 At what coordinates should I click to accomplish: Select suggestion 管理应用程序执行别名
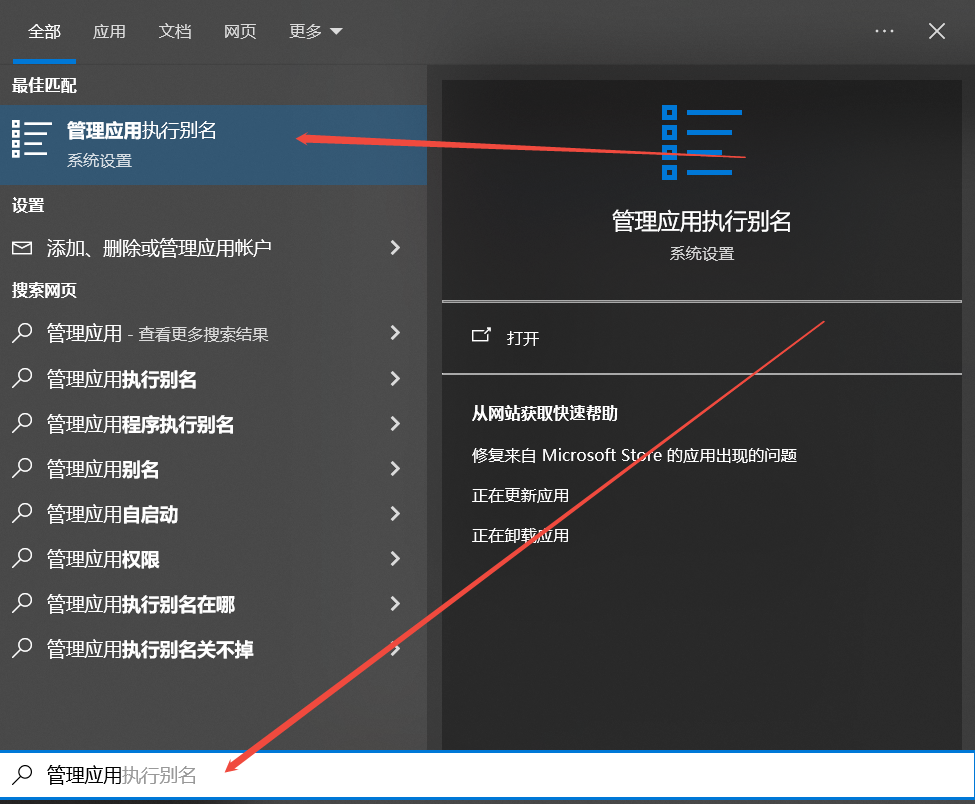[213, 424]
